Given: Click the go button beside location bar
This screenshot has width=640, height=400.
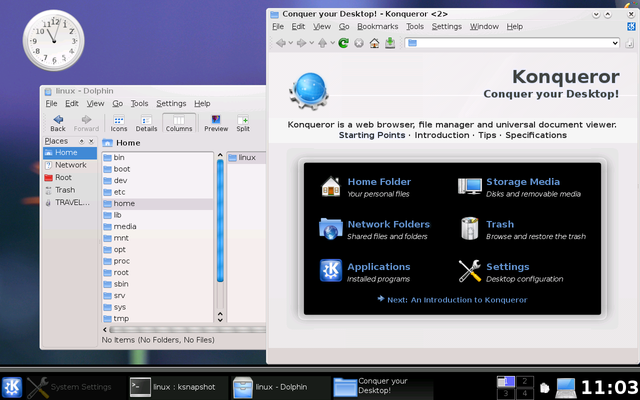Looking at the screenshot, I should [x=629, y=43].
